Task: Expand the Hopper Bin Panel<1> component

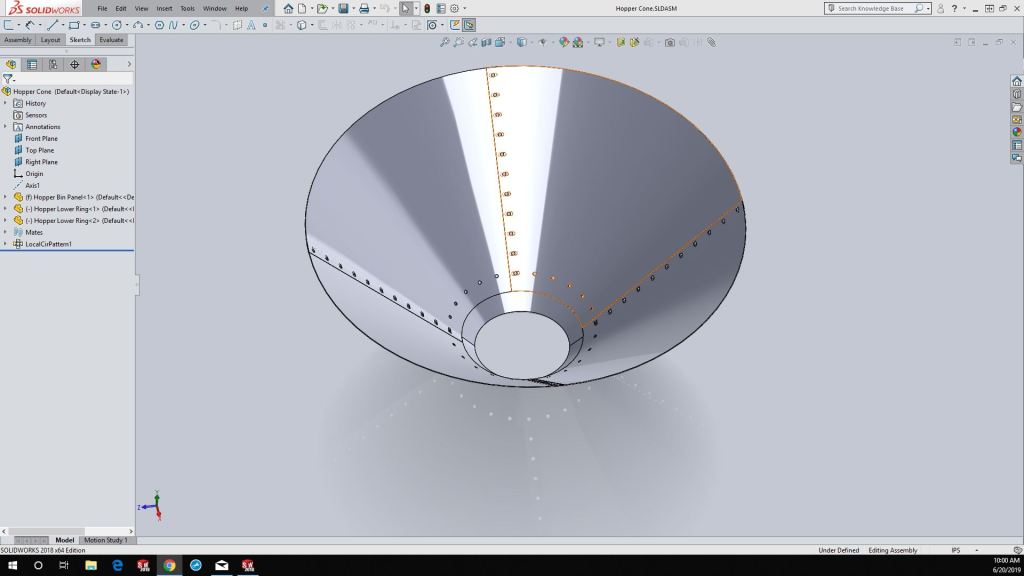Action: point(6,197)
